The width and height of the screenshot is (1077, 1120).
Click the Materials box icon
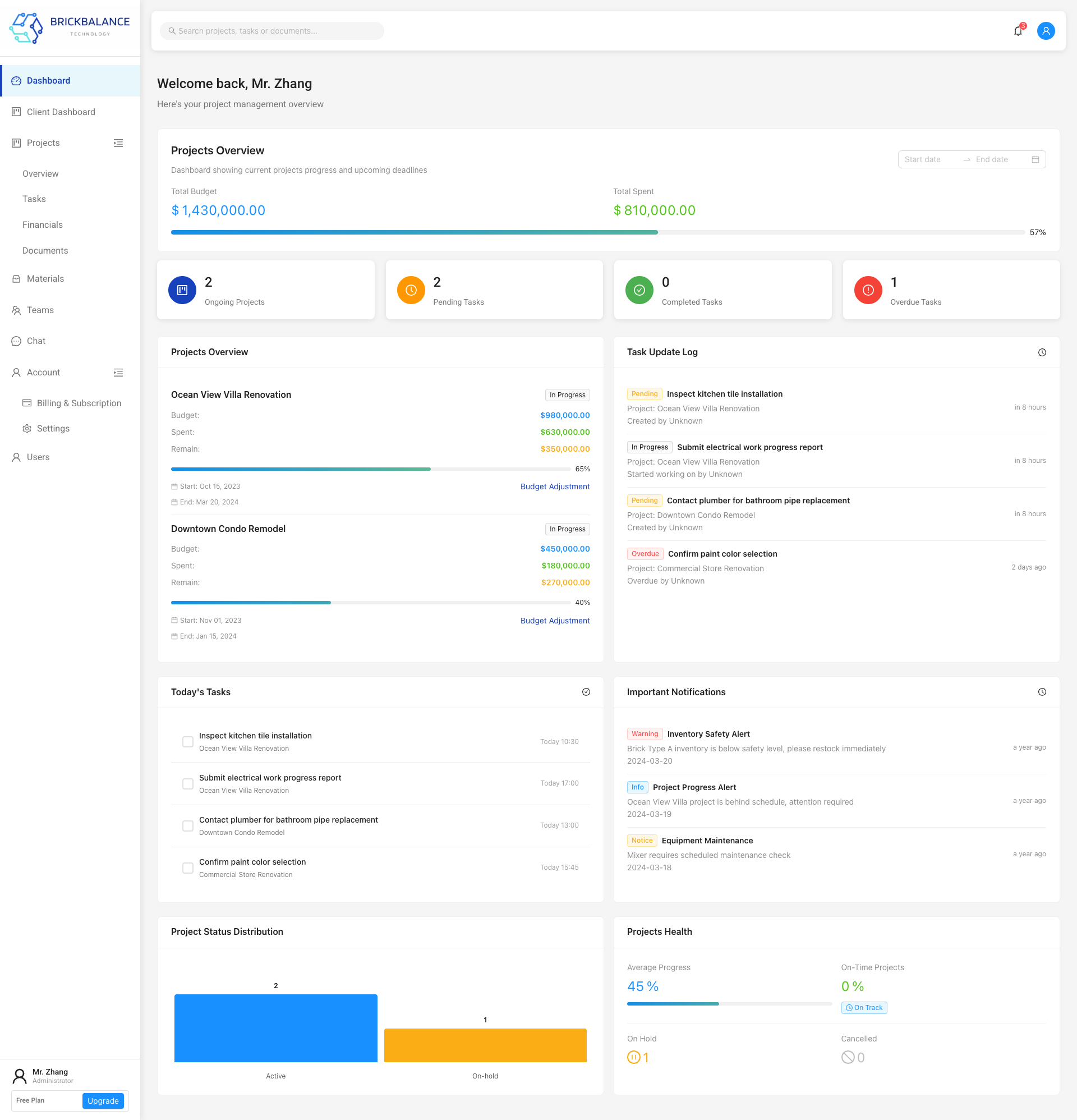coord(17,279)
